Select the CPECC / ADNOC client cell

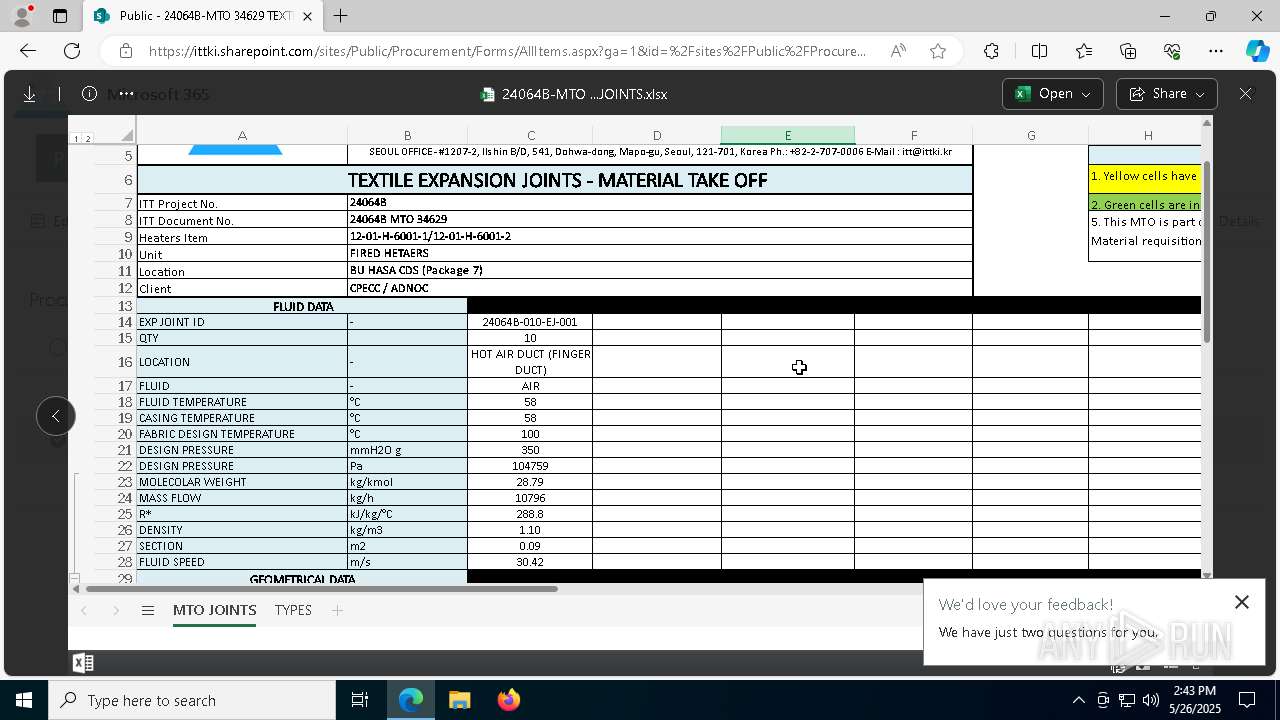tap(660, 288)
